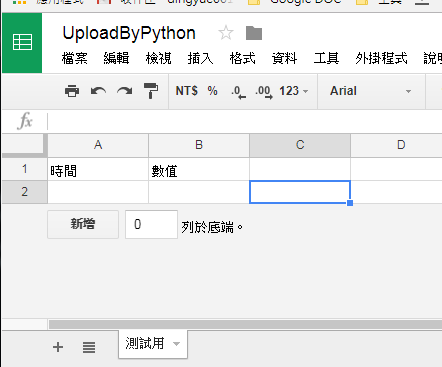The width and height of the screenshot is (442, 367).
Task: Open the Arial font dropdown
Action: click(x=370, y=91)
